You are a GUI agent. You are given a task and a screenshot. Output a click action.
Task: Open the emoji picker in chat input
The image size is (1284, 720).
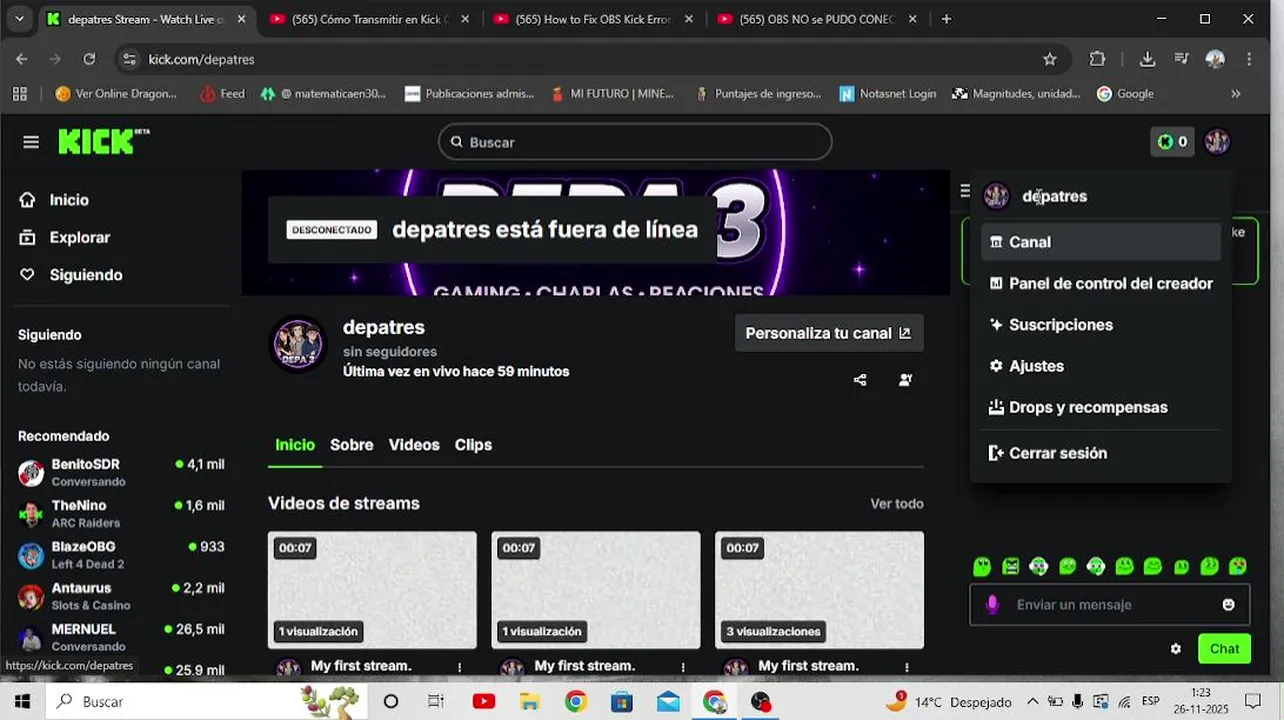coord(1229,605)
